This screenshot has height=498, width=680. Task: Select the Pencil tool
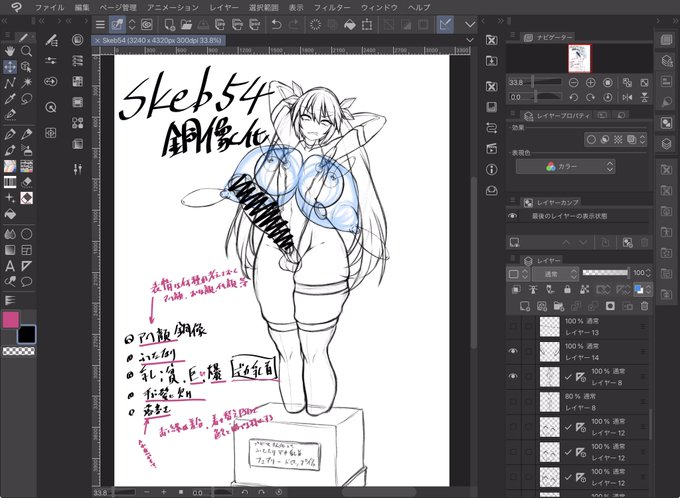click(26, 134)
